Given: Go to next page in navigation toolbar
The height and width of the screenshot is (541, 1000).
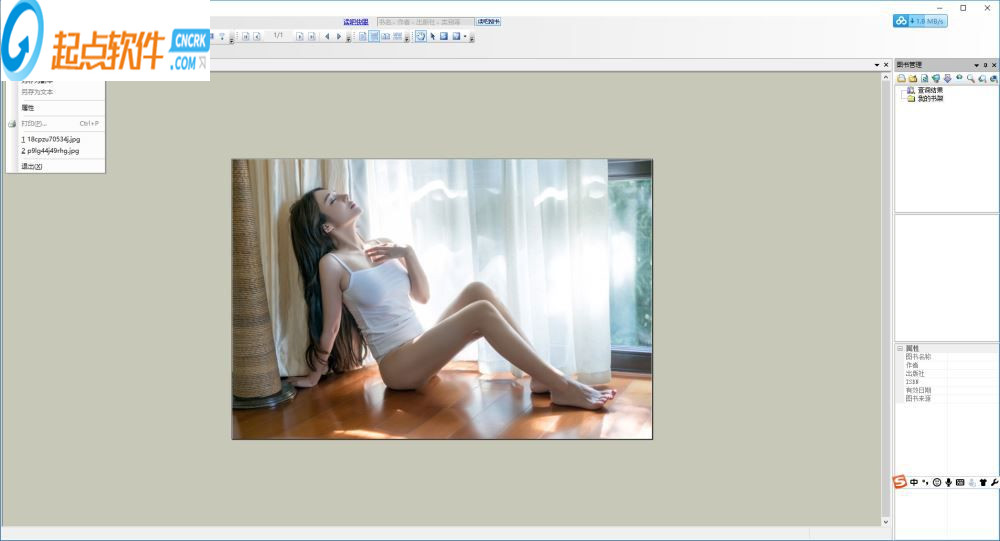Looking at the screenshot, I should 300,36.
